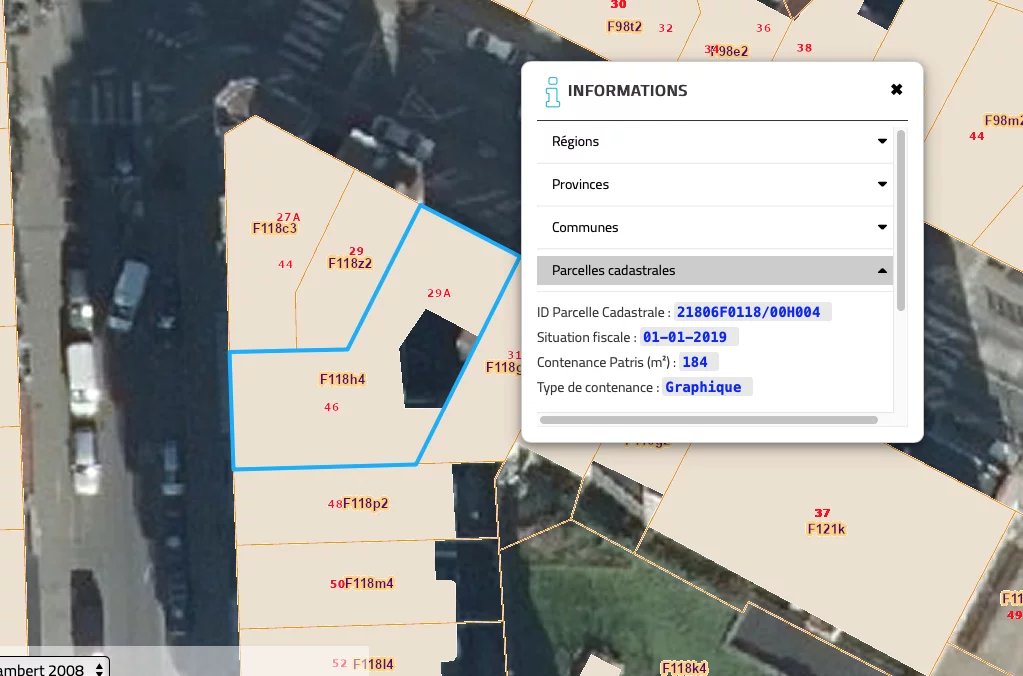Click the info icon beside Informations title
The height and width of the screenshot is (676, 1023).
pos(551,91)
